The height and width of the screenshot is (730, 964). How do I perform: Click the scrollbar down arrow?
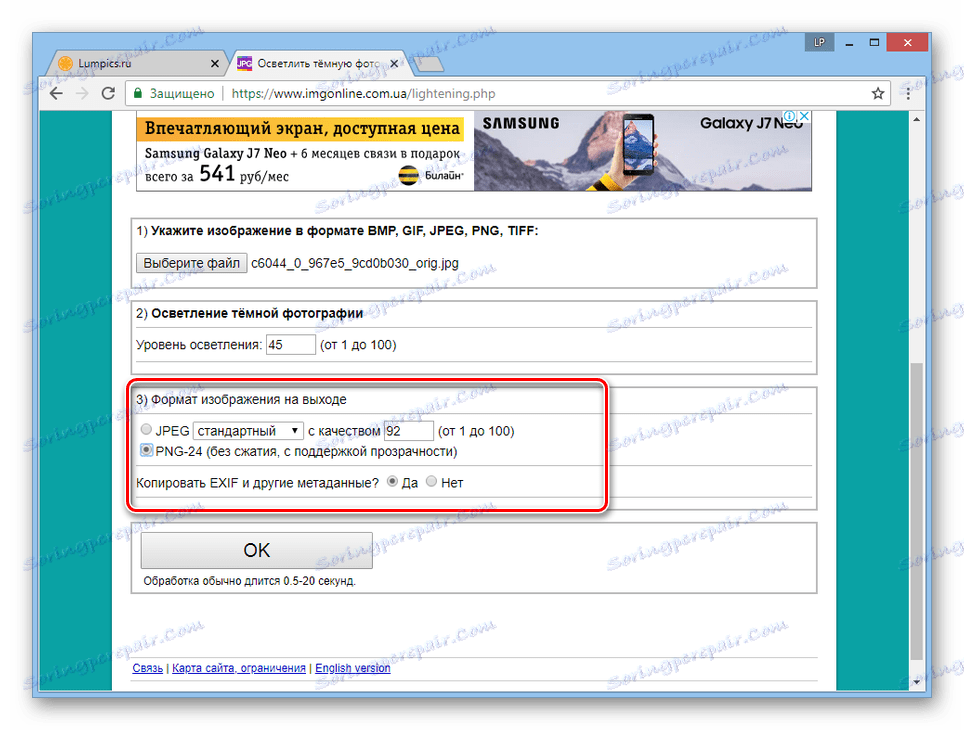tap(916, 681)
